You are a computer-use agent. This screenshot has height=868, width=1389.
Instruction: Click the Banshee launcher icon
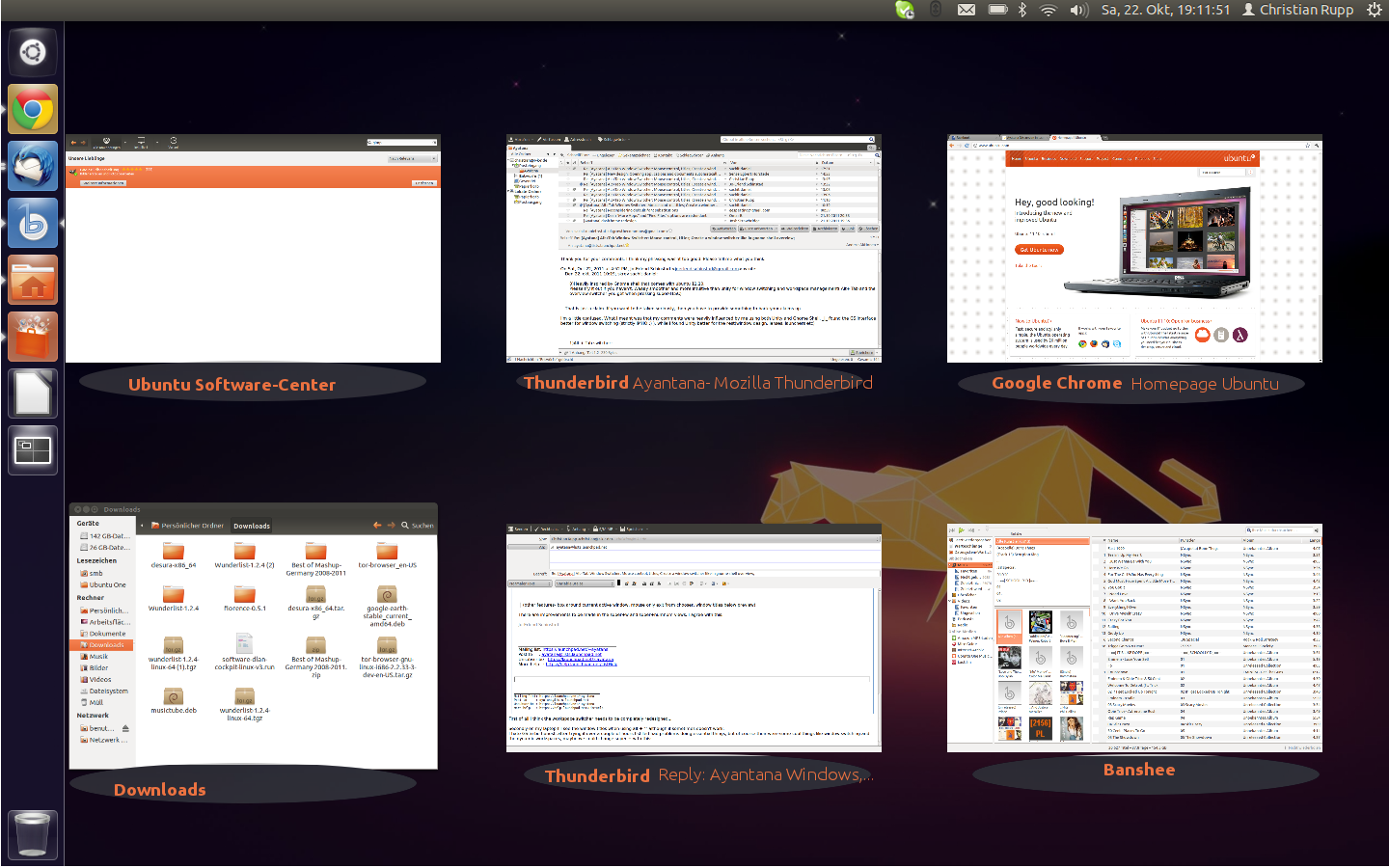coord(33,224)
